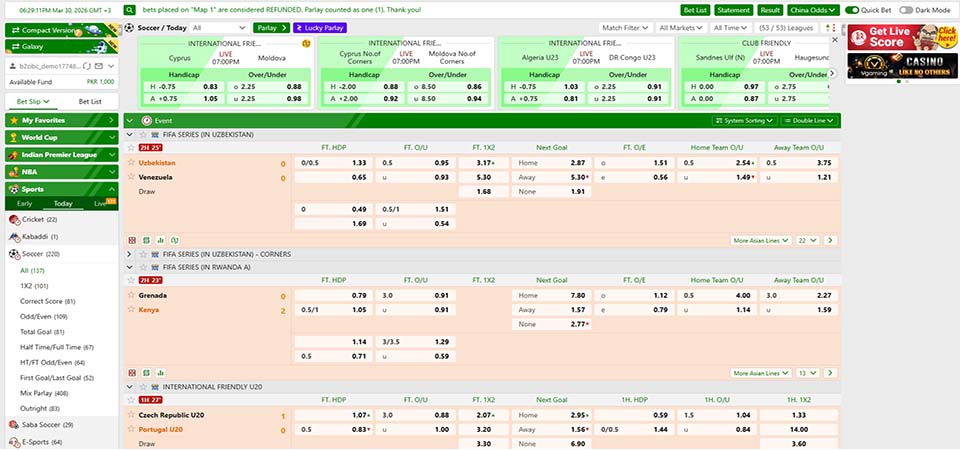Open the Match Filter dropdown
Viewport: 960px width, 450px height.
(625, 28)
